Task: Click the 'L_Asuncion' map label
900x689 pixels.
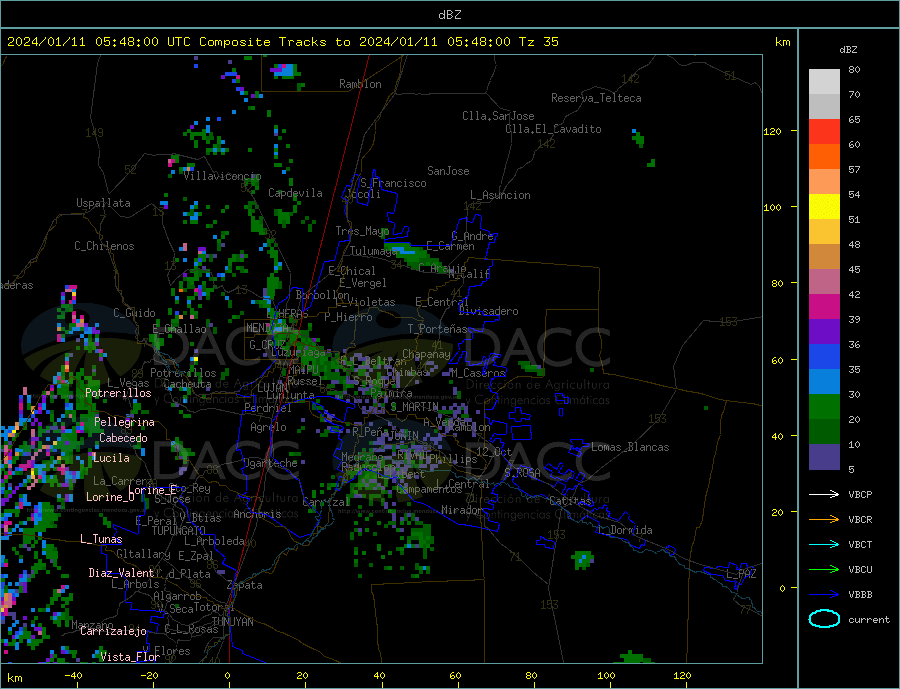Action: [x=500, y=195]
